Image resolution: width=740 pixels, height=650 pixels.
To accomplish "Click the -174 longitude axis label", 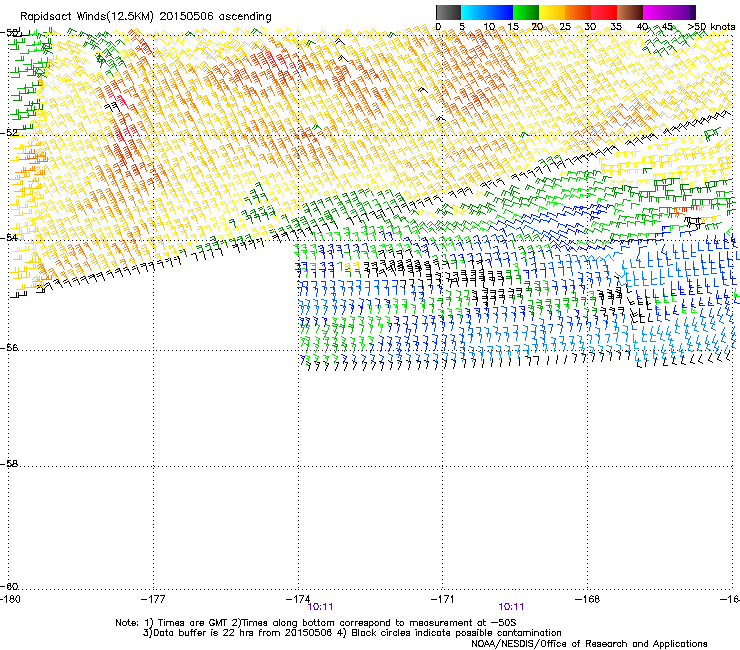I will [x=298, y=599].
